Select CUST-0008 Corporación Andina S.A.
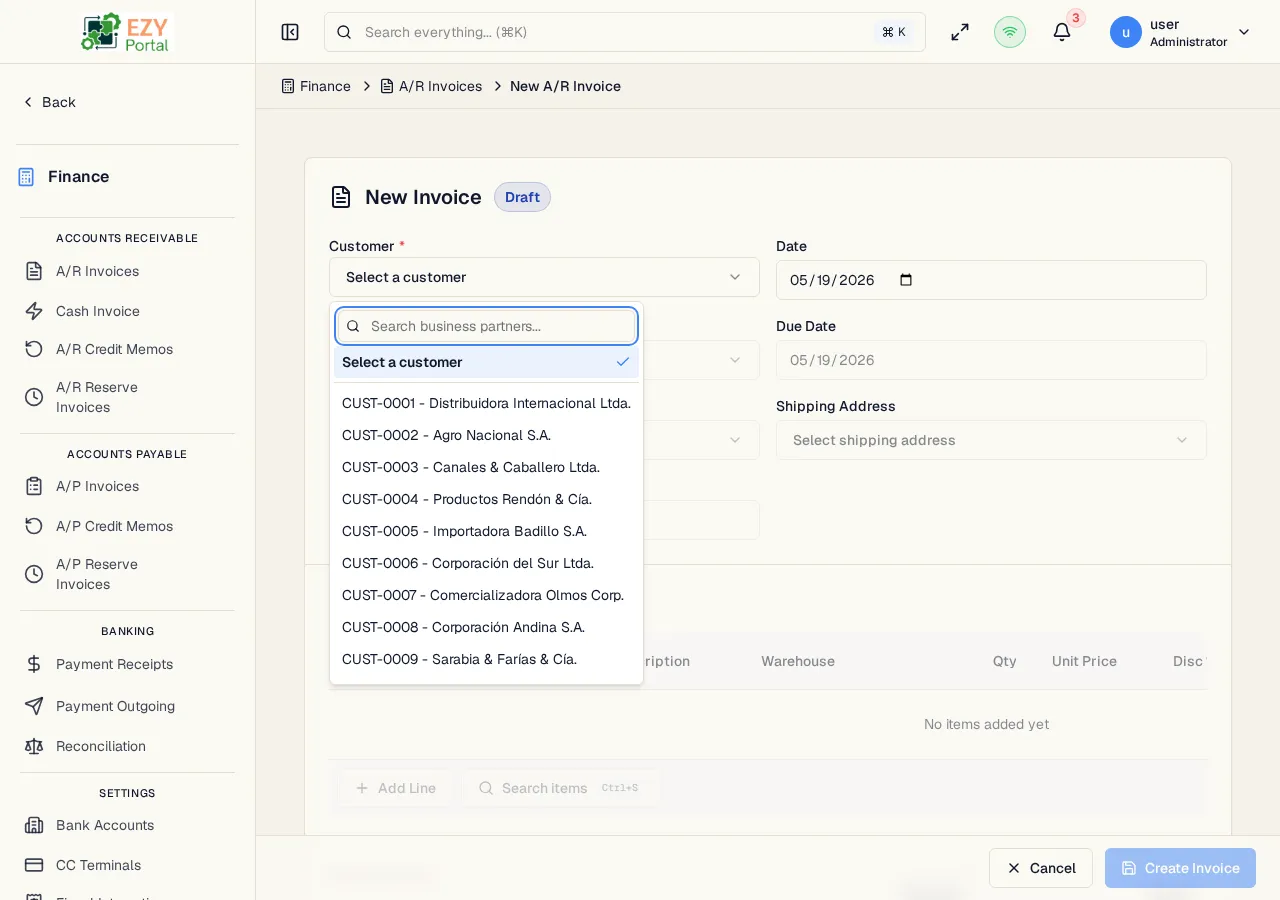The height and width of the screenshot is (900, 1280). (486, 627)
